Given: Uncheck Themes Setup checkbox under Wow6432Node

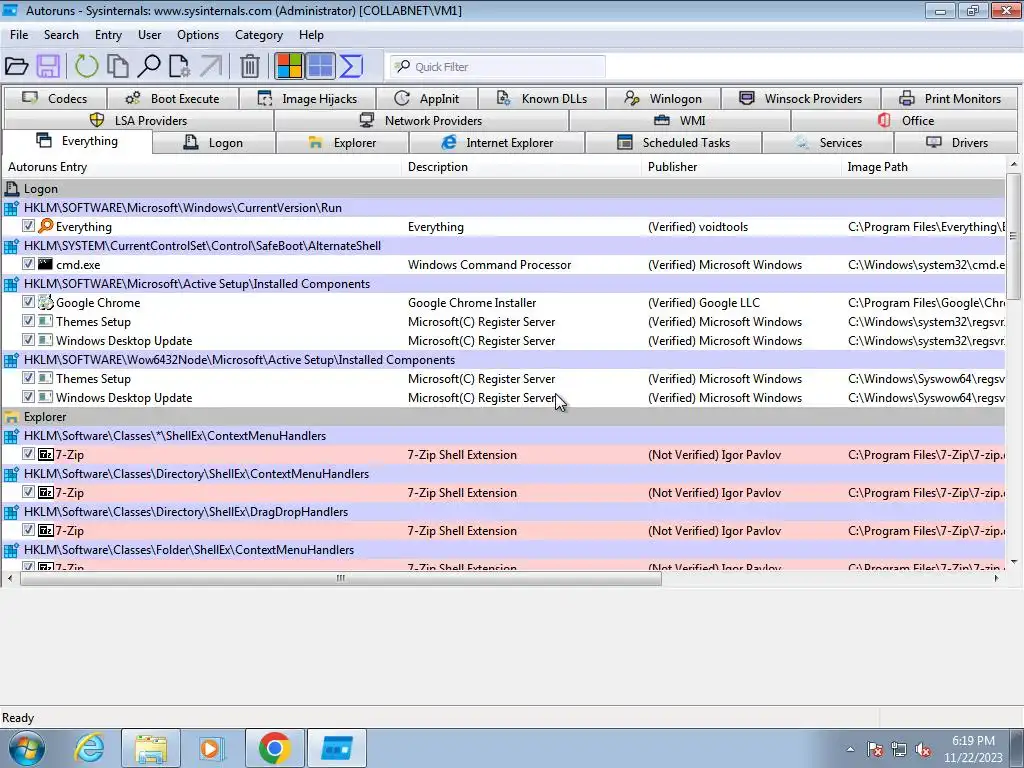Looking at the screenshot, I should (x=28, y=377).
